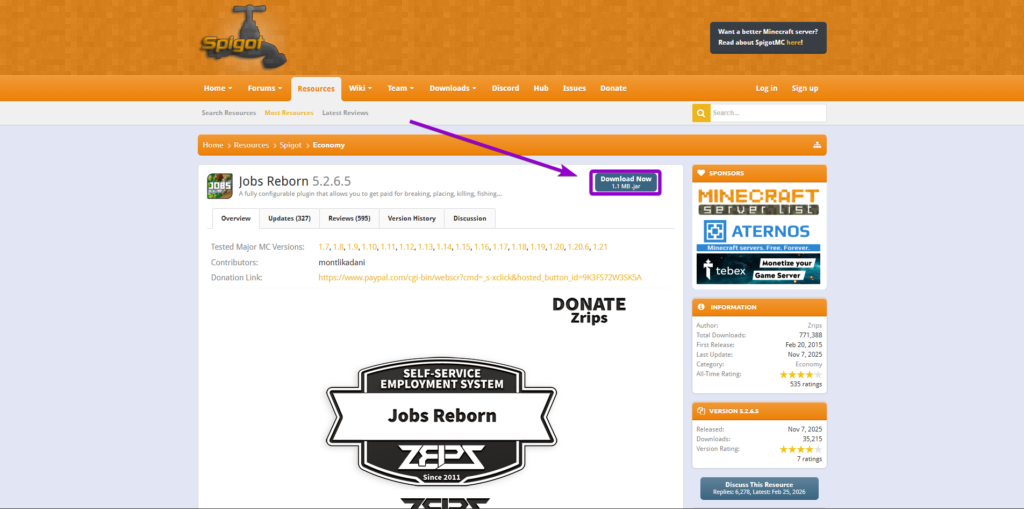The height and width of the screenshot is (509, 1024).
Task: Click the Download Now button
Action: (626, 182)
